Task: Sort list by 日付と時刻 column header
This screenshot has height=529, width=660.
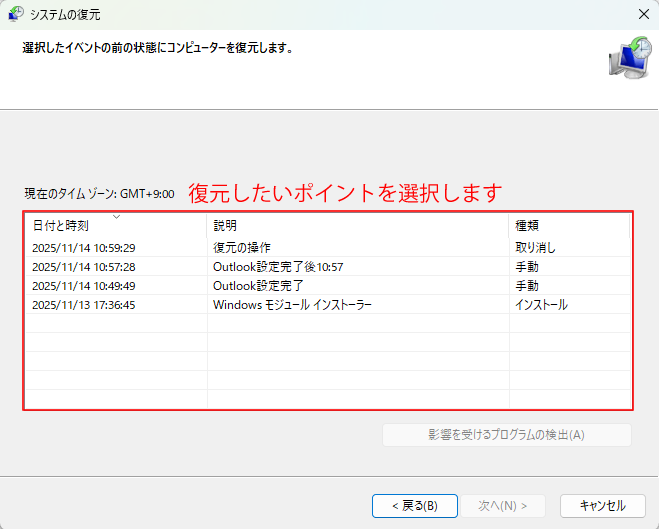Action: pyautogui.click(x=60, y=226)
